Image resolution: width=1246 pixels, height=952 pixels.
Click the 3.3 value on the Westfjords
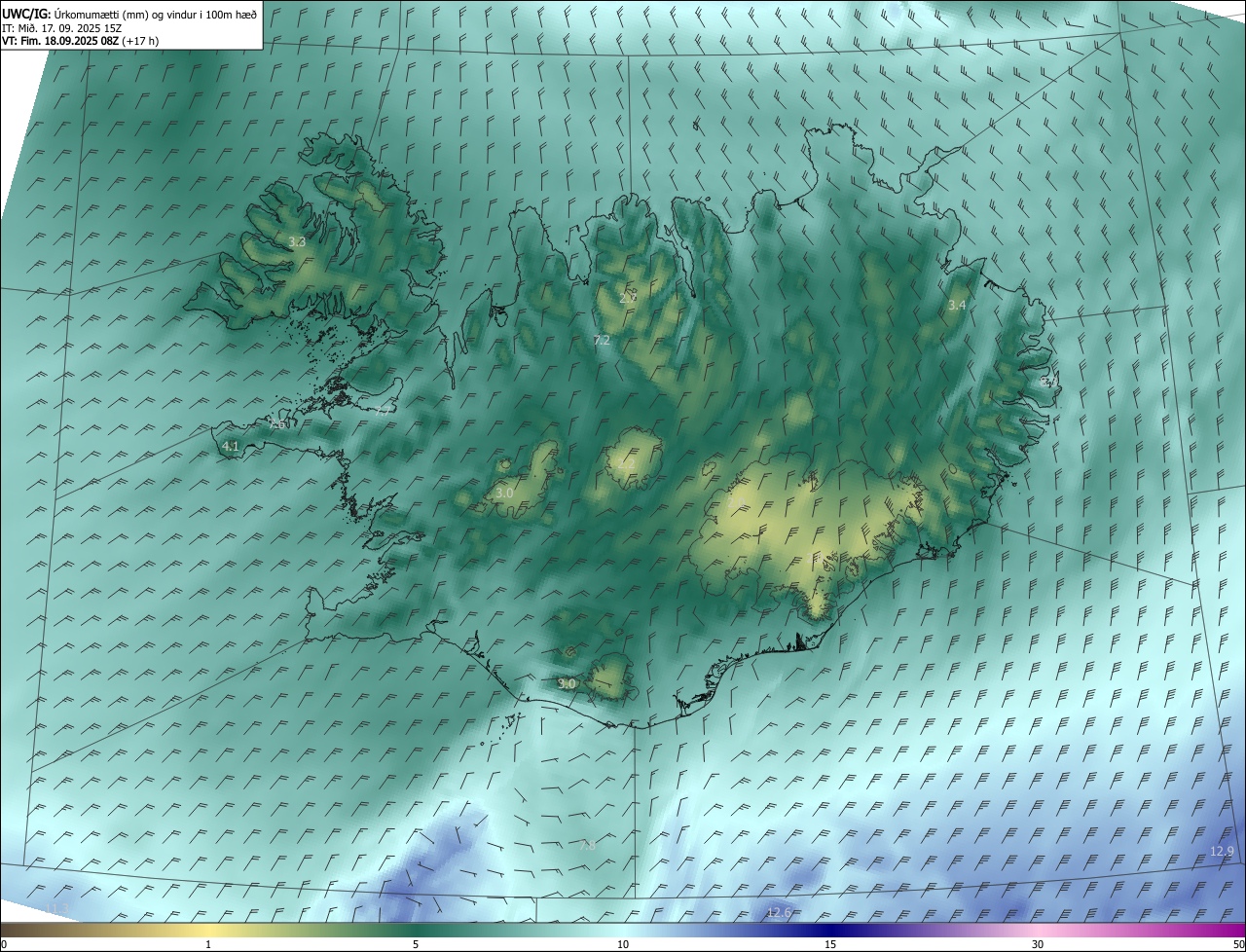tap(297, 241)
